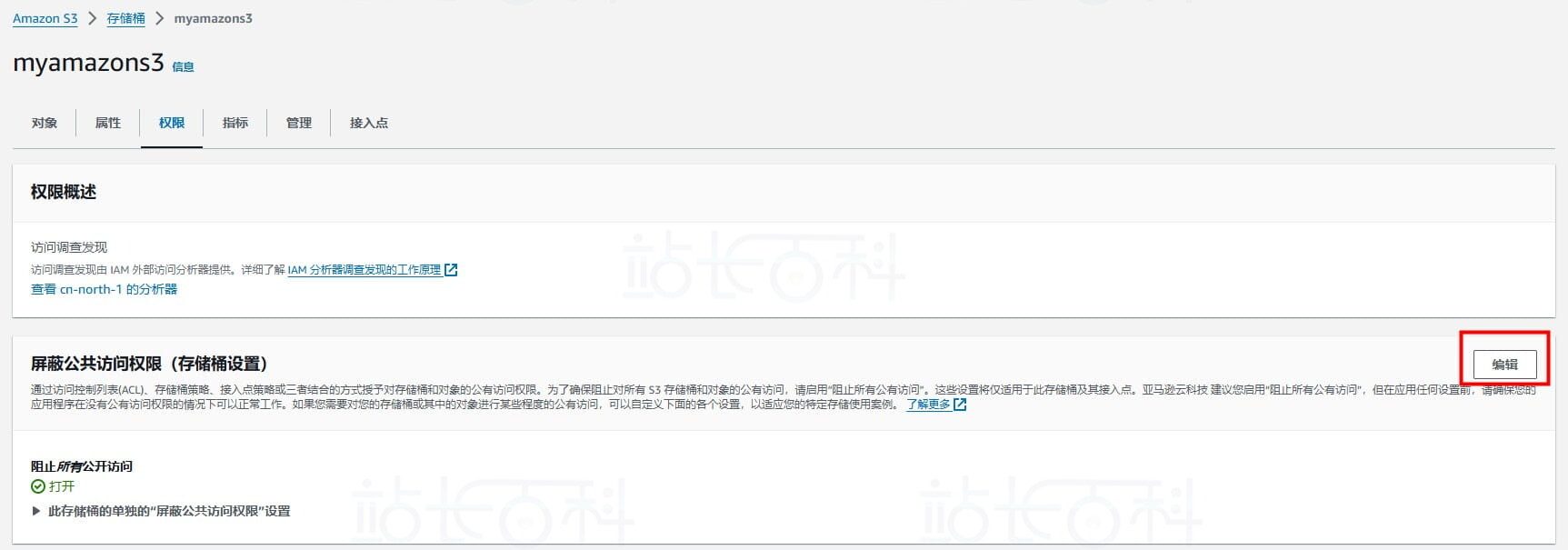
Task: Open the 管理 tab
Action: (x=299, y=123)
